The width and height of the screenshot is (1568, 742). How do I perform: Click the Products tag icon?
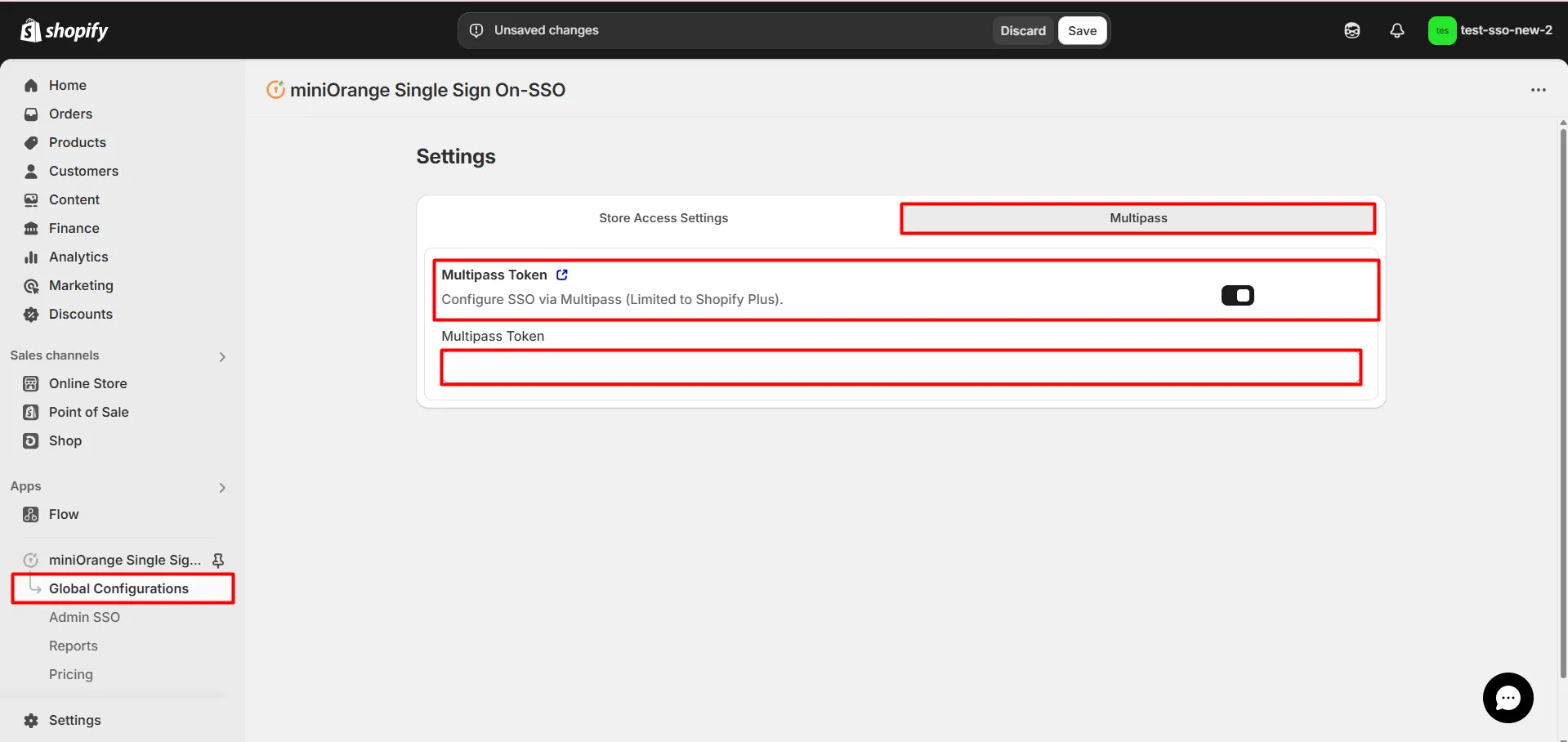click(x=31, y=142)
